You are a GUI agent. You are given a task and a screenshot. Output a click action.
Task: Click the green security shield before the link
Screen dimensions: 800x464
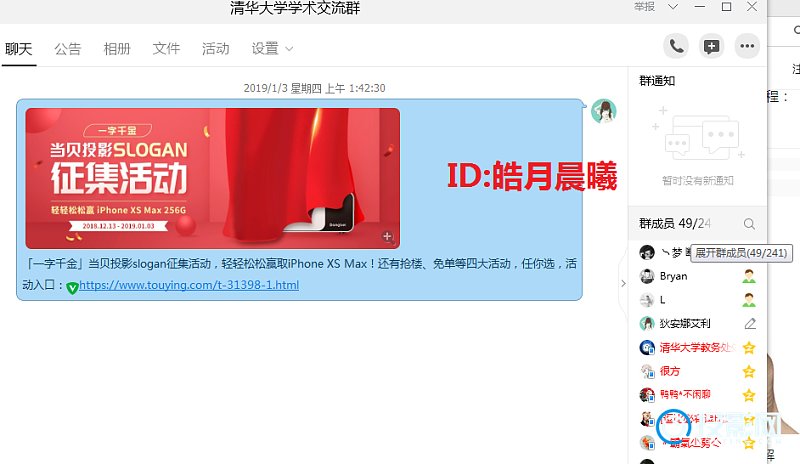72,287
